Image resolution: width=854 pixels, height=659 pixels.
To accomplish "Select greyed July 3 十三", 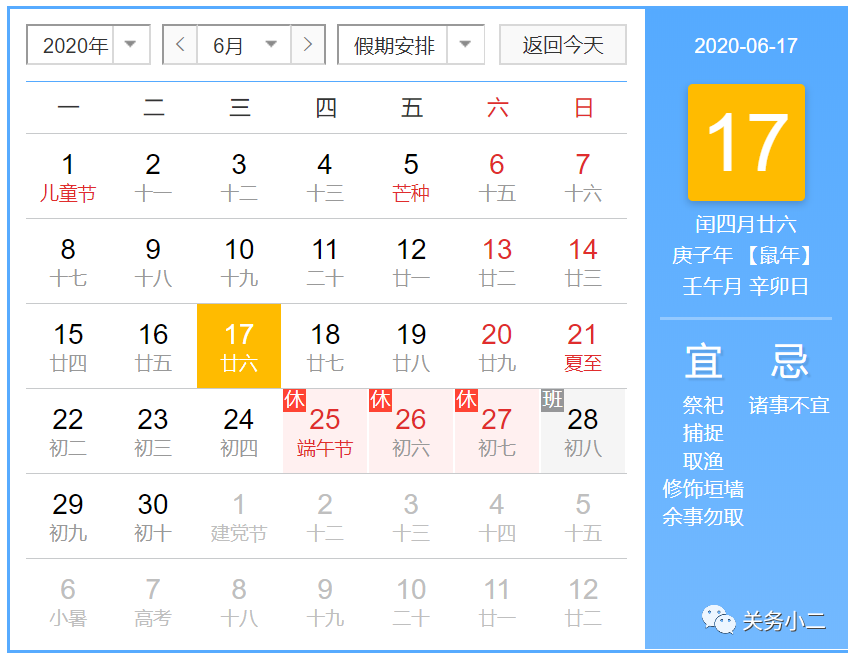I will [411, 516].
